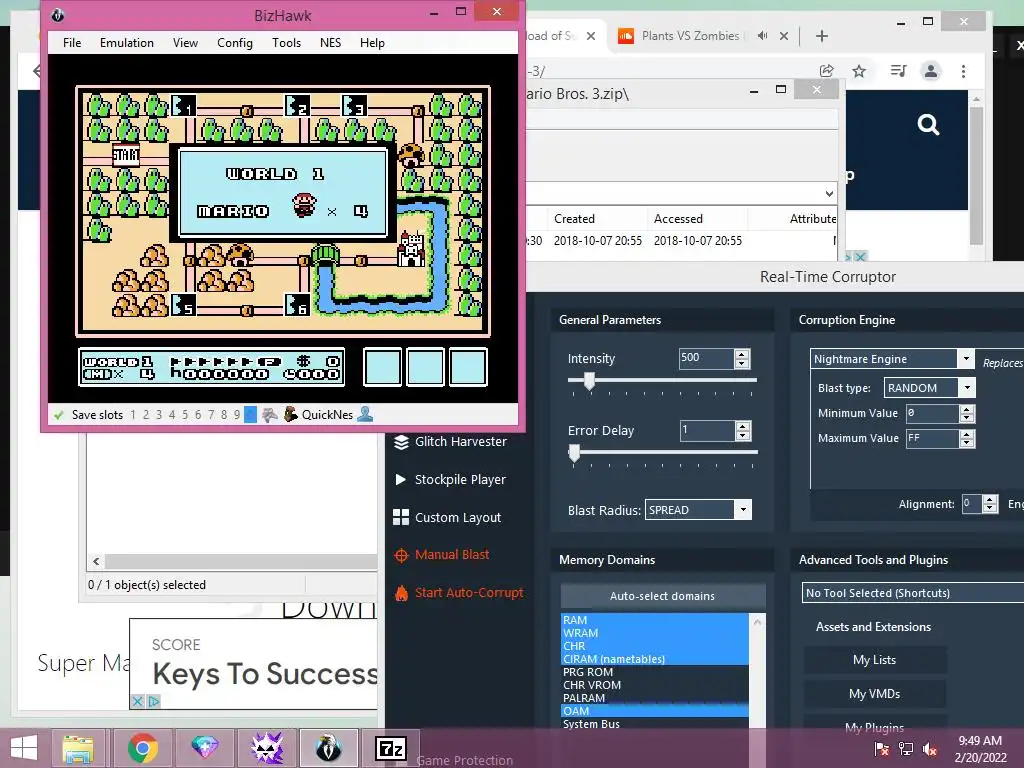
Task: Open the Emulation menu in BizHawk
Action: 127,43
